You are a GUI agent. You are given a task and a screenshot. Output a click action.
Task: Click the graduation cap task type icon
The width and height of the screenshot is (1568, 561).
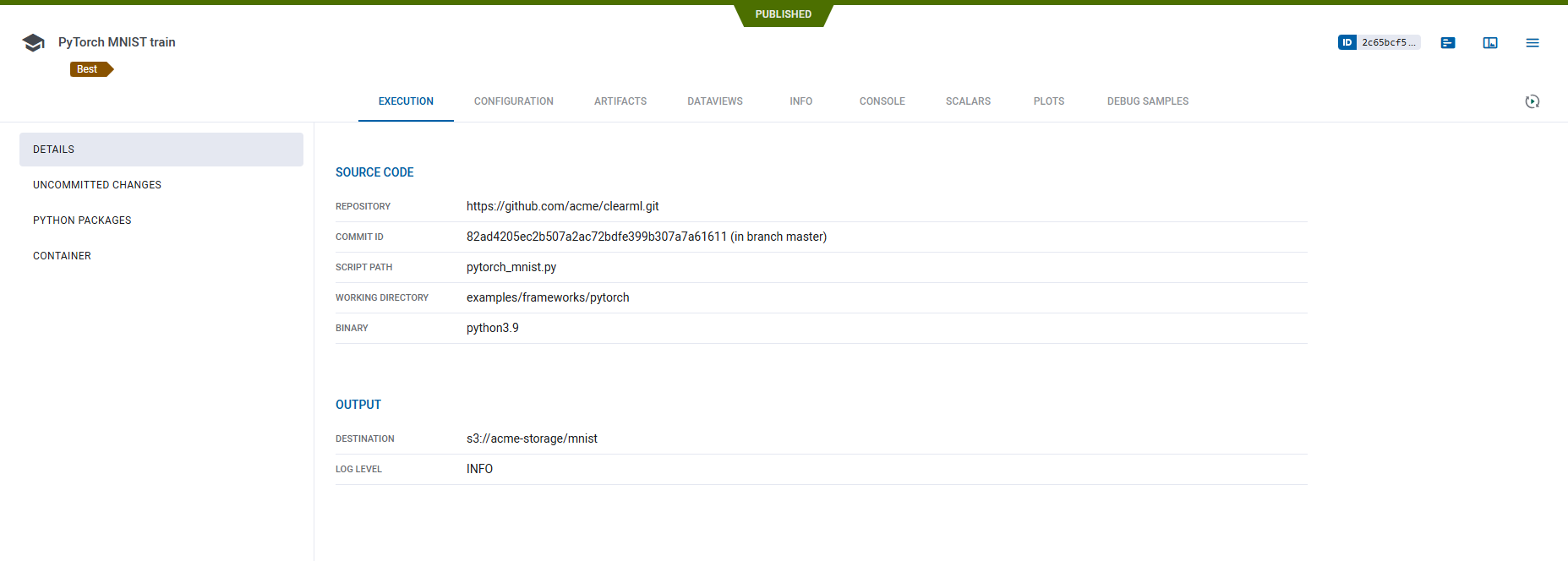tap(33, 42)
